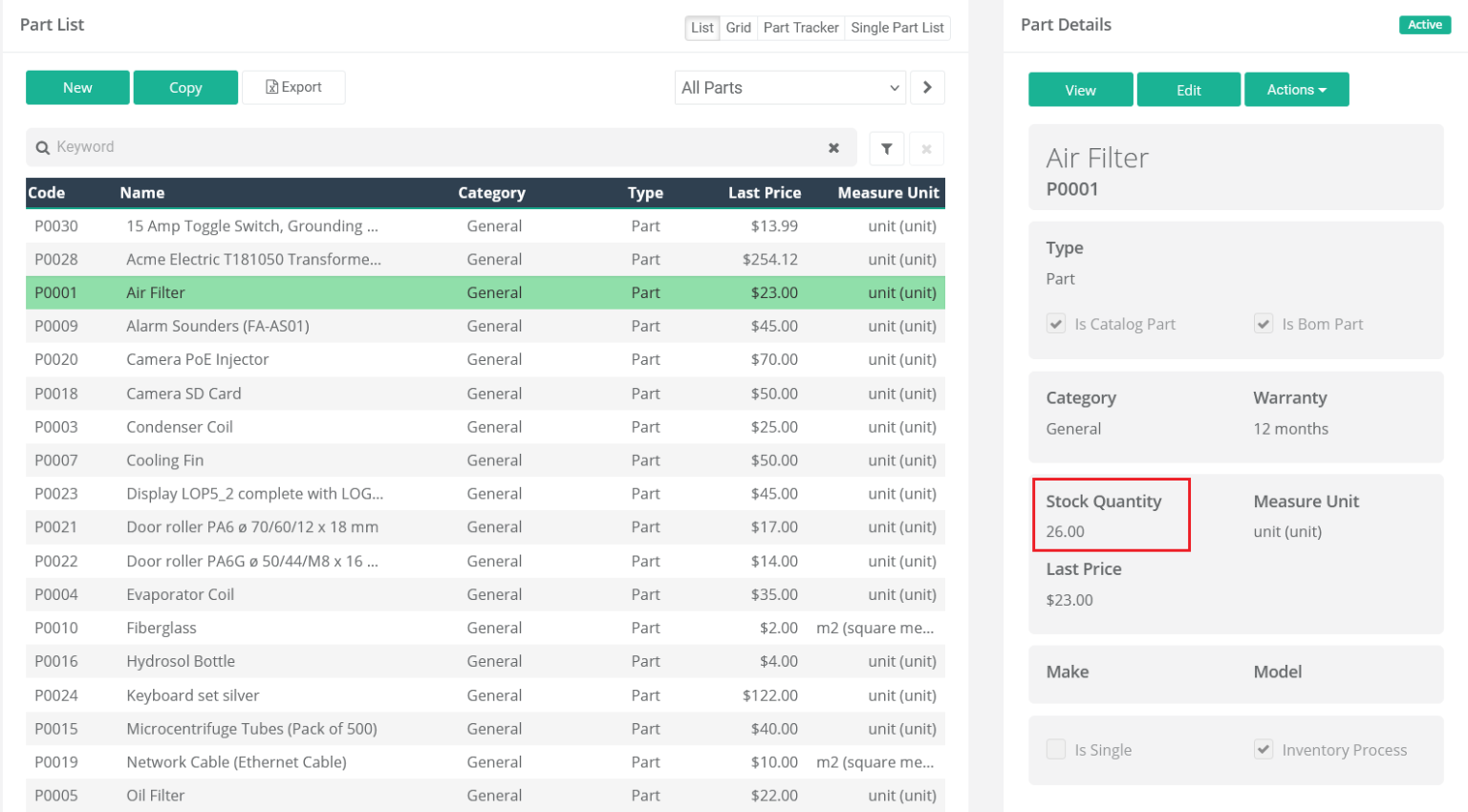Switch to the Grid view tab

pos(738,28)
